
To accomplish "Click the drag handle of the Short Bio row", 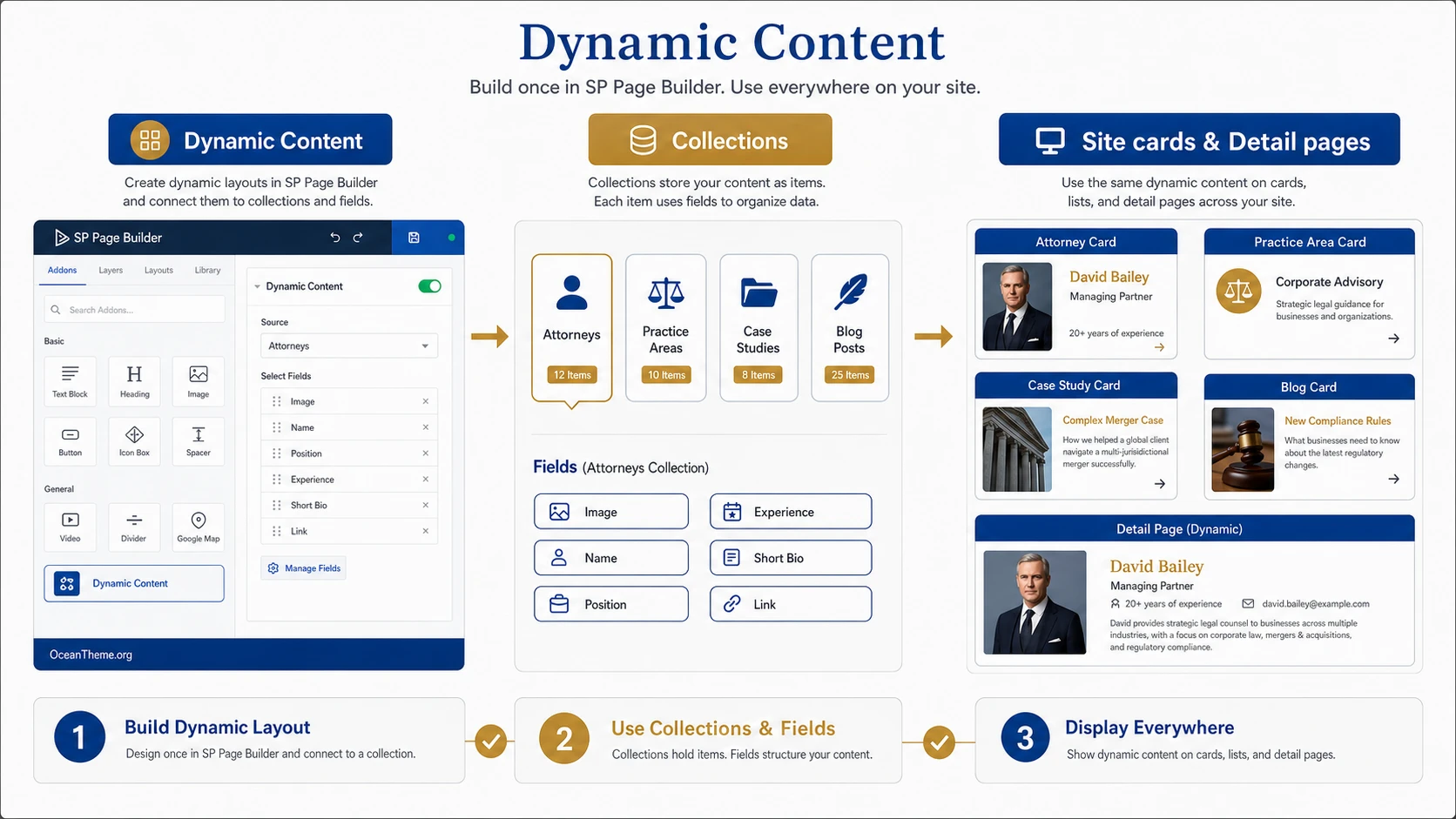I will (277, 505).
